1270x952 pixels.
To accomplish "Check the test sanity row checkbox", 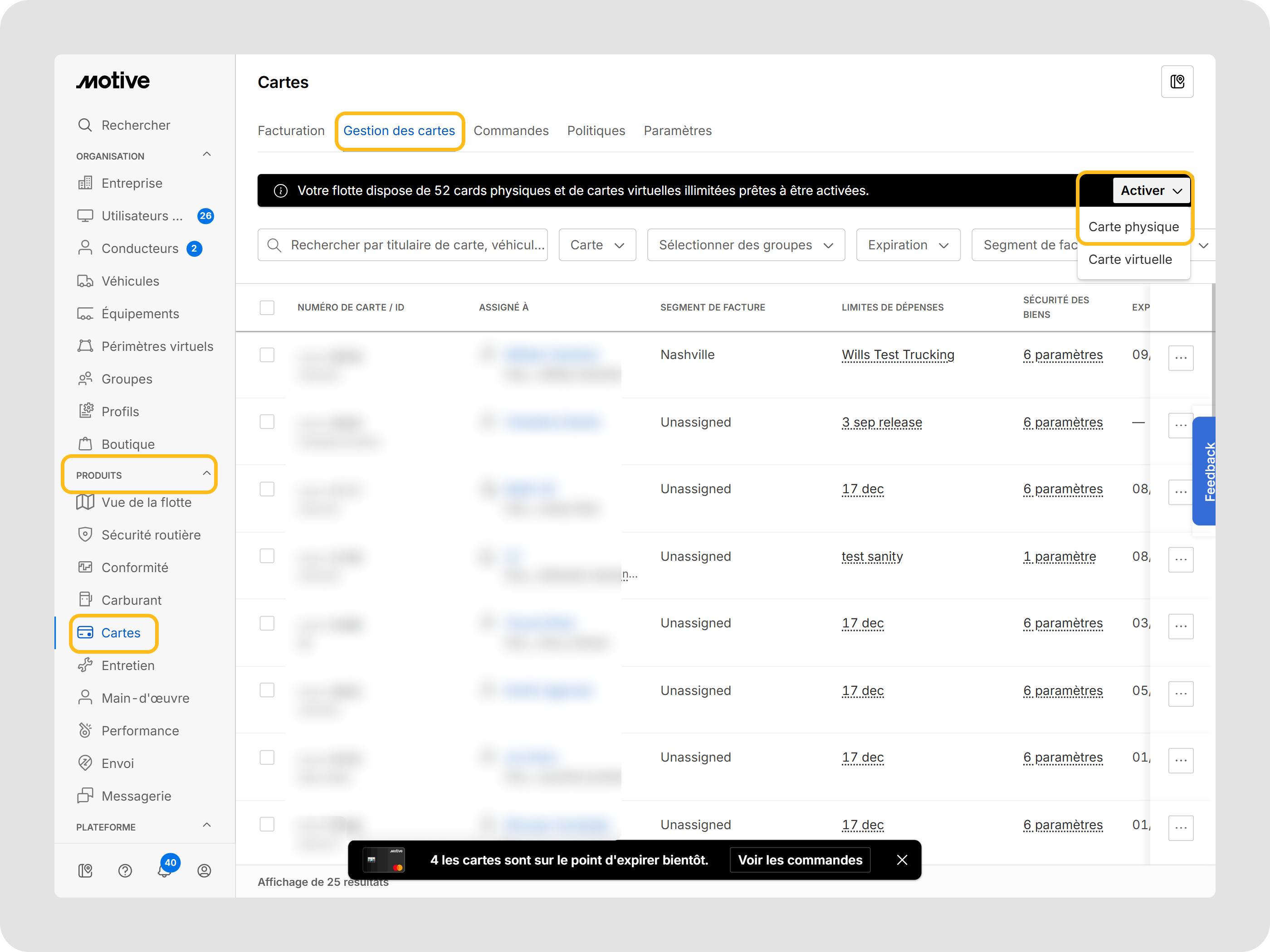I will click(x=267, y=556).
